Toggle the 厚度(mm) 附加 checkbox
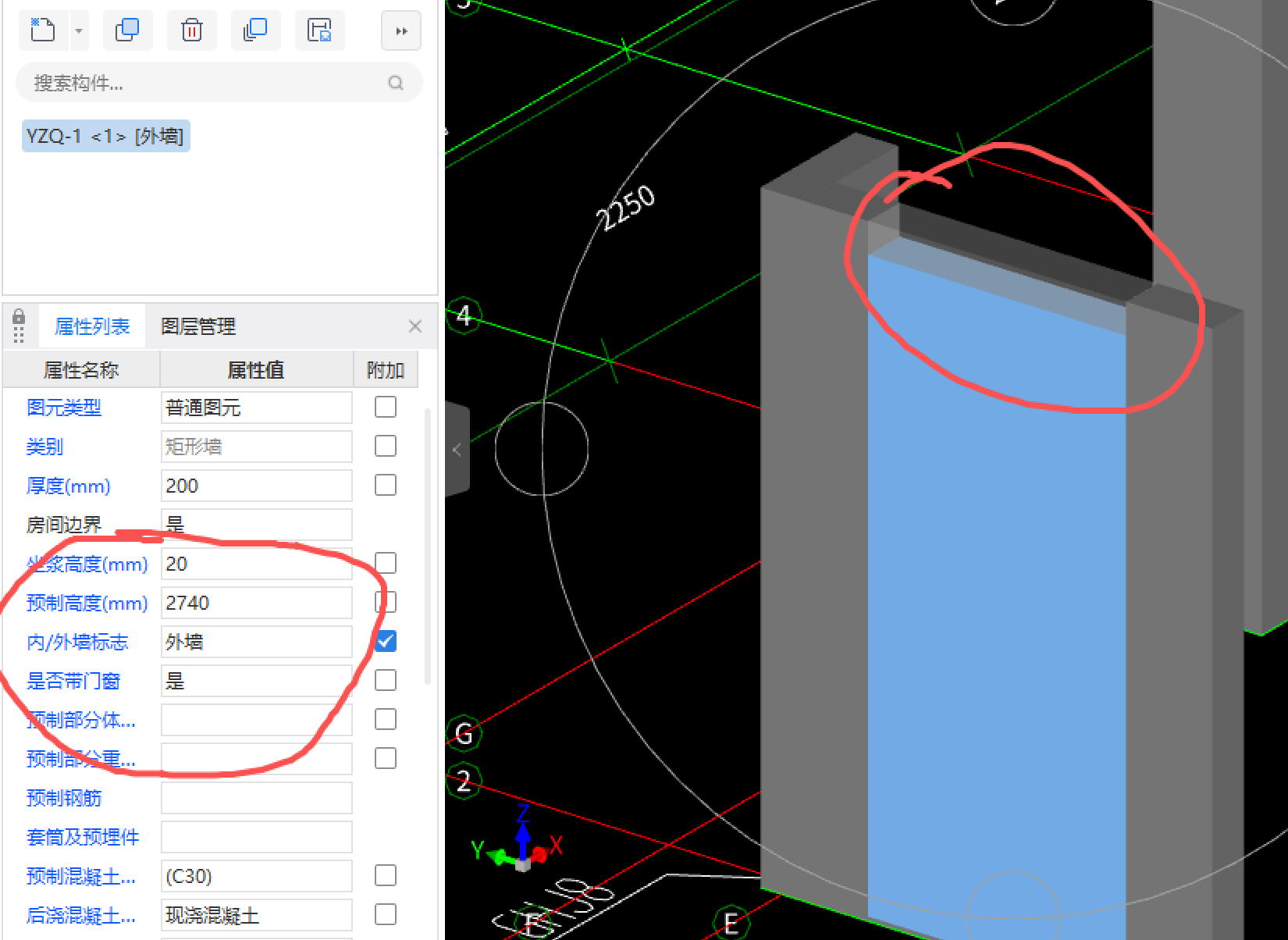The image size is (1288, 940). tap(386, 485)
